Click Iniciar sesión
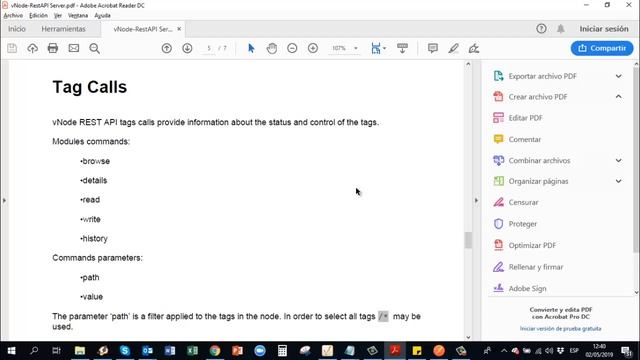 click(604, 29)
